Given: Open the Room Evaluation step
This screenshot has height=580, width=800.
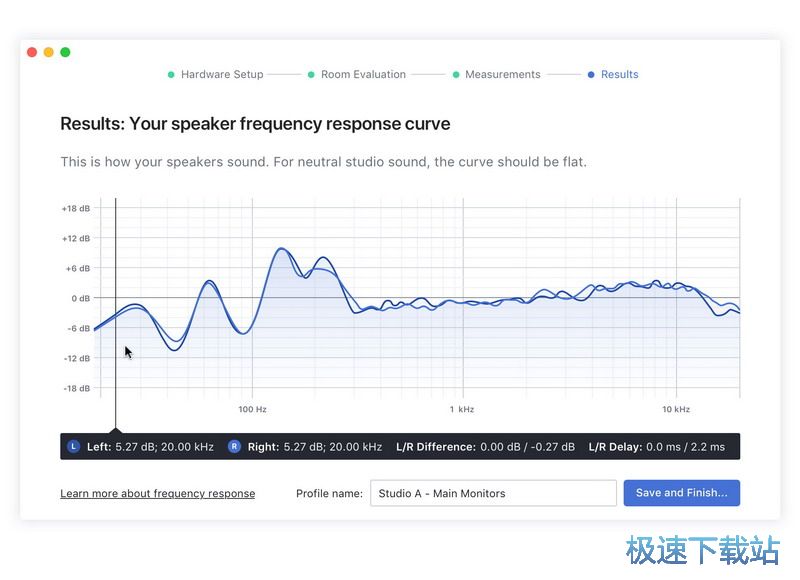Looking at the screenshot, I should click(363, 75).
